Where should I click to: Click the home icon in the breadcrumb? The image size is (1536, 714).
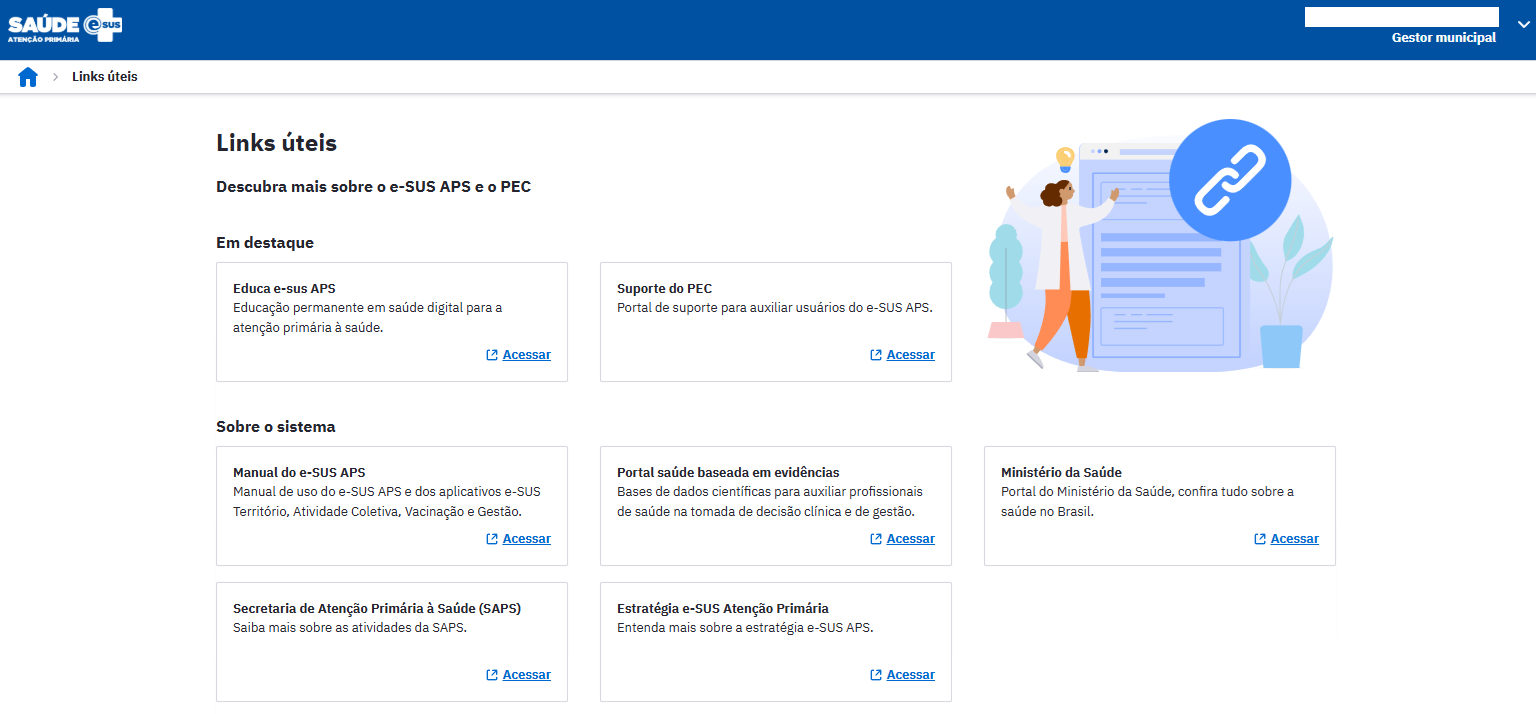click(28, 77)
